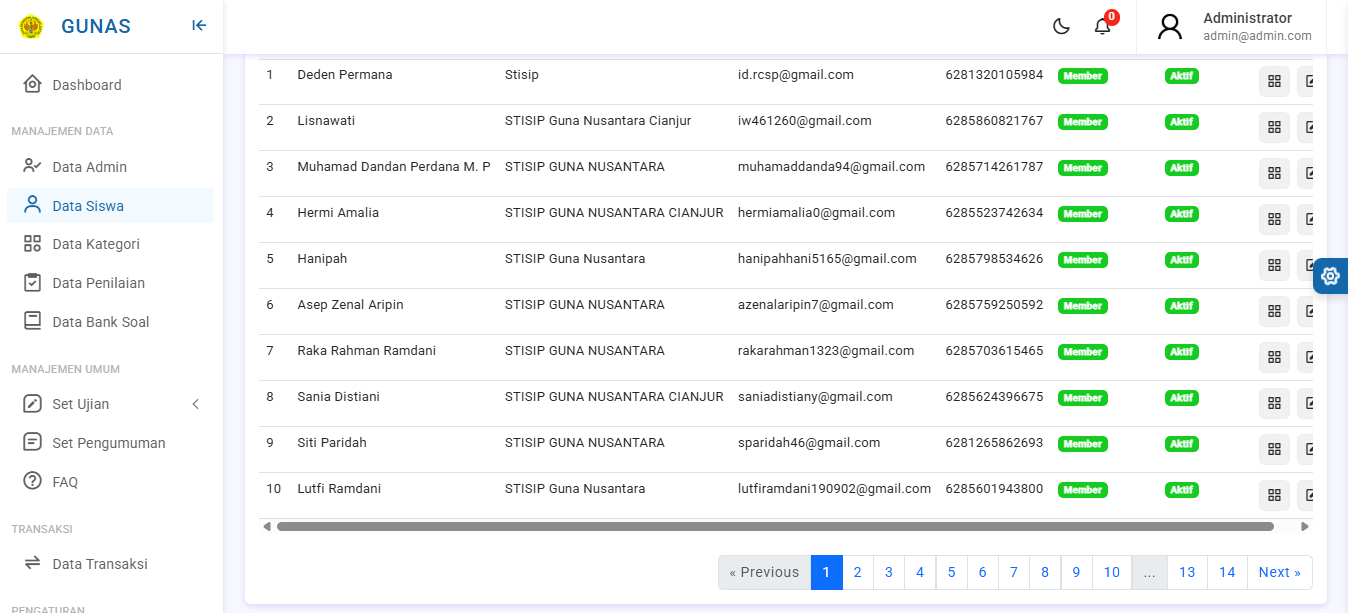Click the Next » pagination button
The height and width of the screenshot is (613, 1348).
click(1279, 572)
